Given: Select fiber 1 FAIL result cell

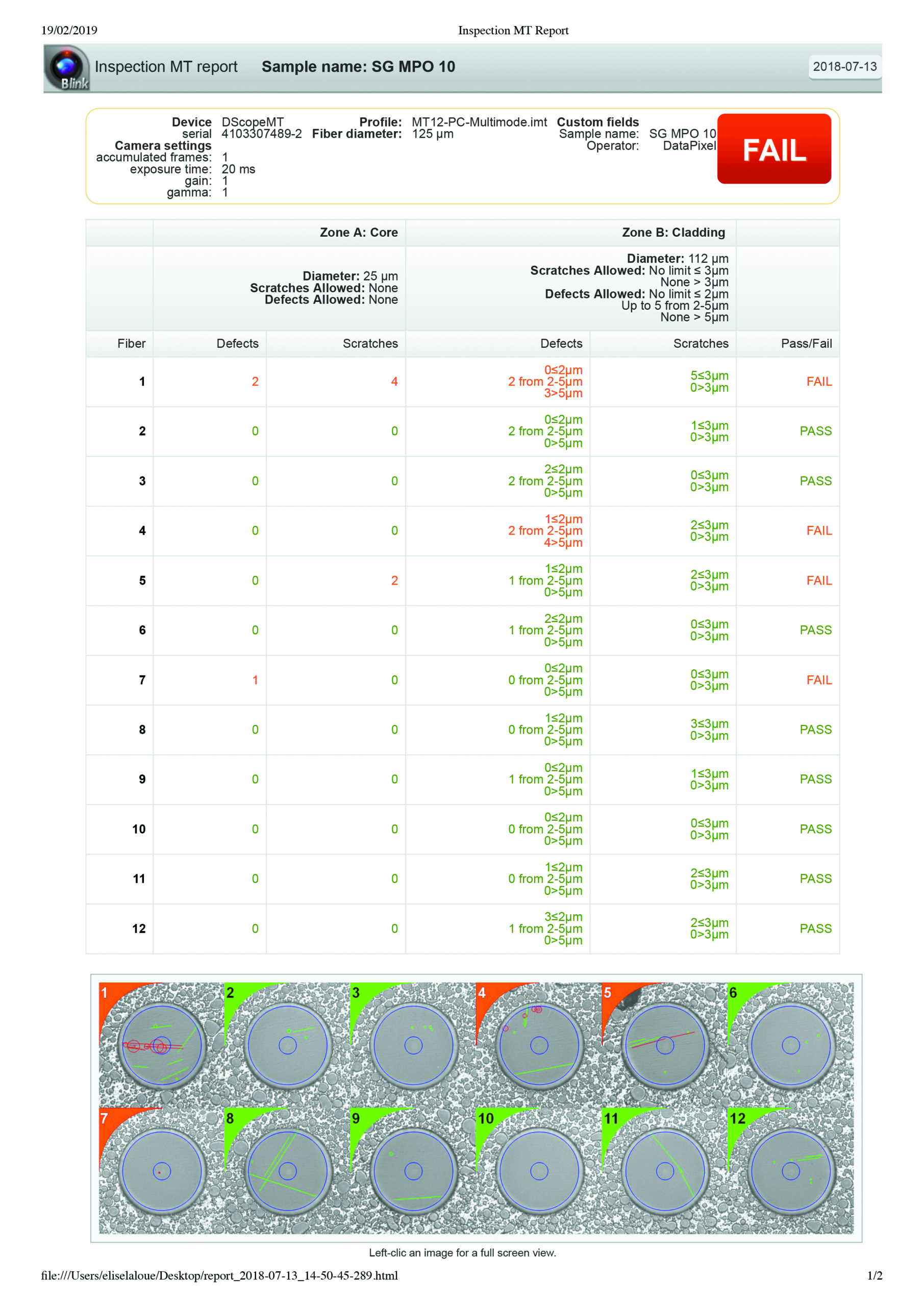Looking at the screenshot, I should click(x=818, y=382).
